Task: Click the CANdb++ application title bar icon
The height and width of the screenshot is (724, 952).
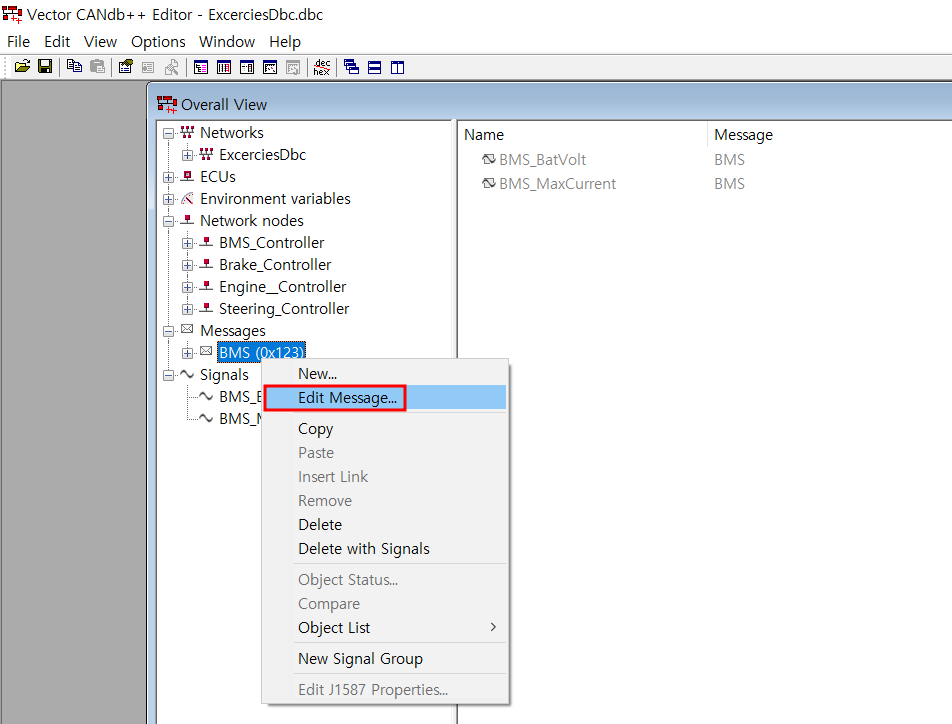Action: point(12,14)
